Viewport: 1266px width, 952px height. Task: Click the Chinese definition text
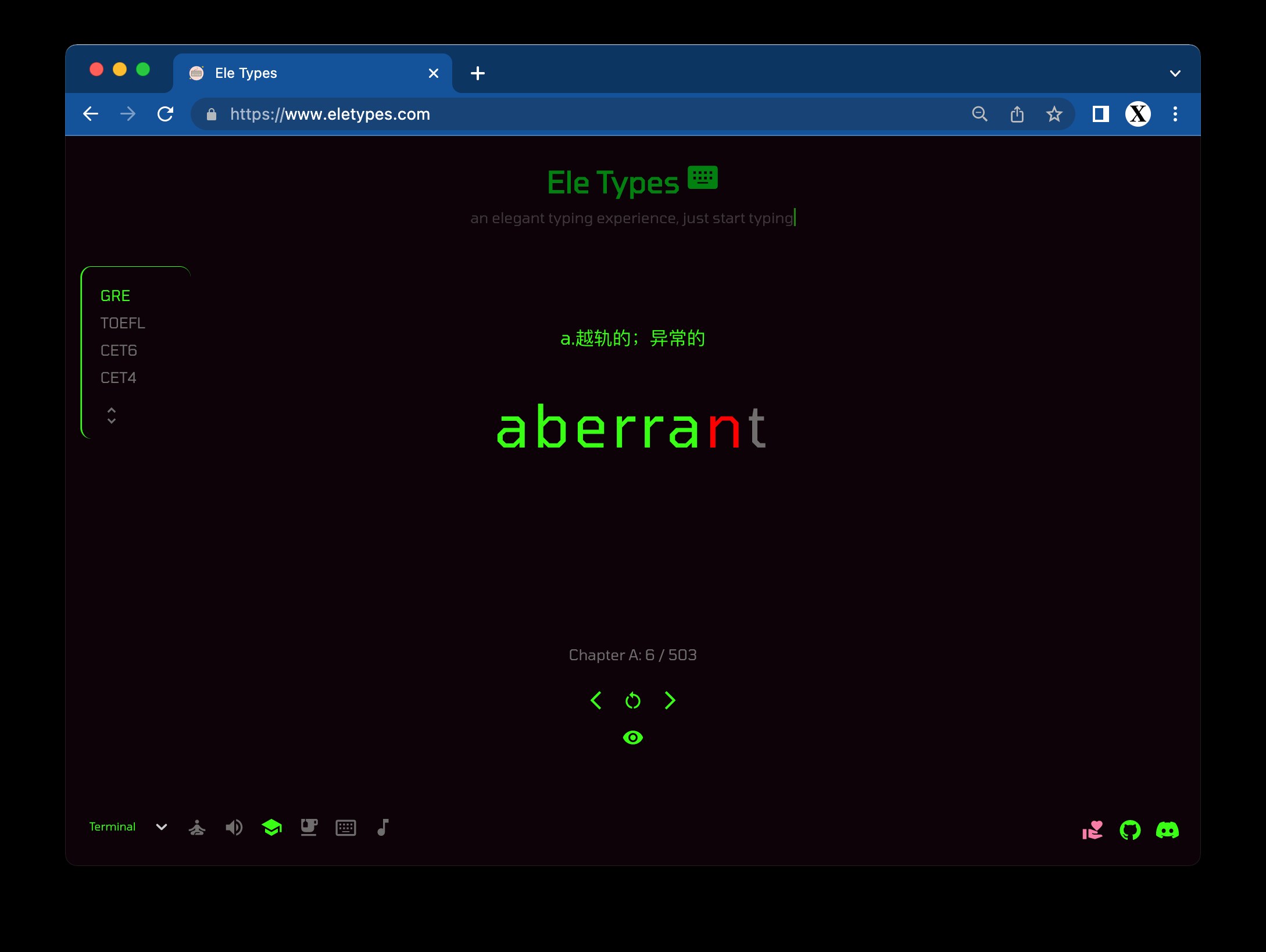click(632, 338)
